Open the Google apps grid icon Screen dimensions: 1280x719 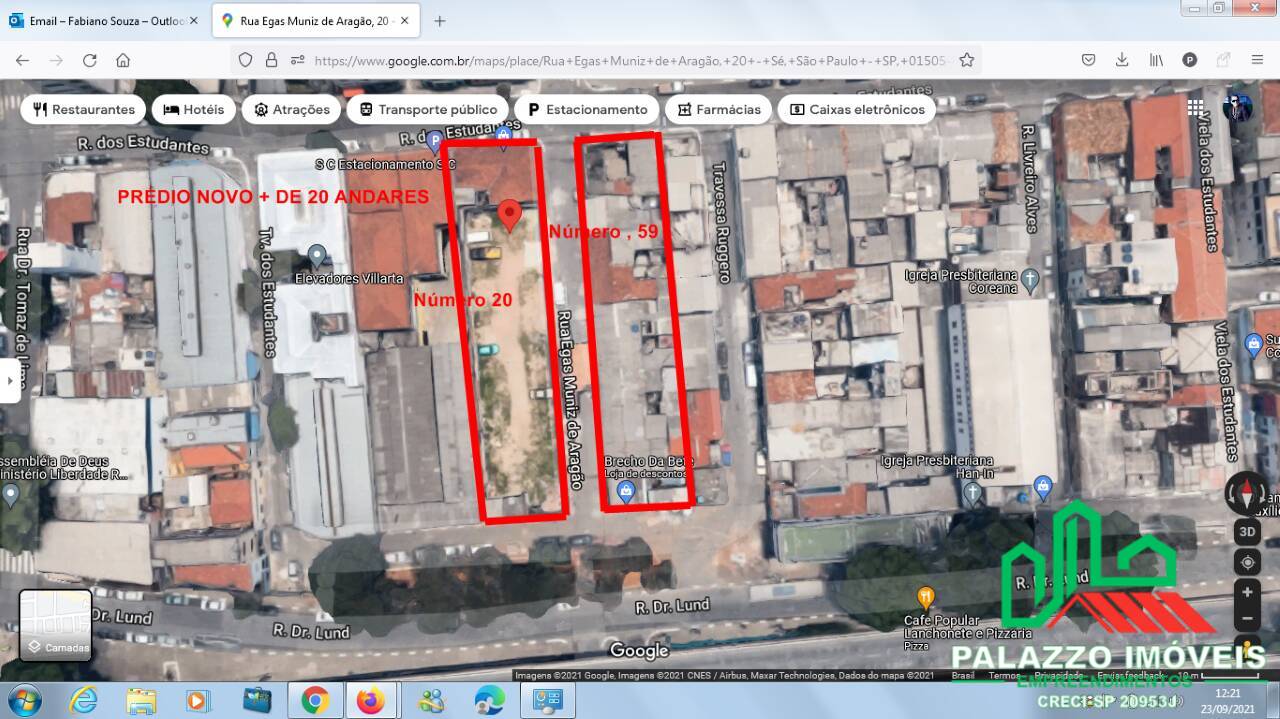(1195, 107)
